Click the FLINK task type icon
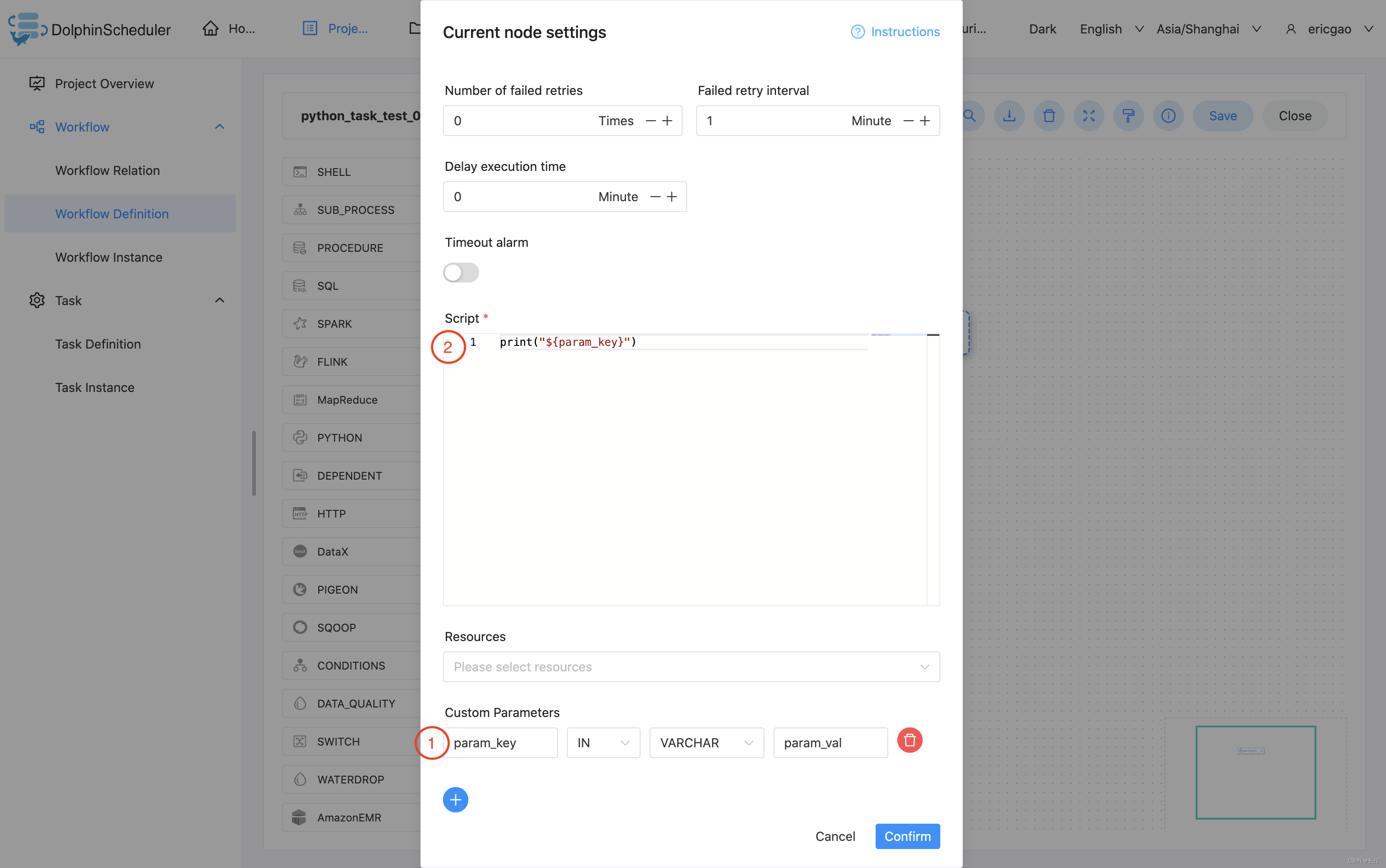 (300, 361)
